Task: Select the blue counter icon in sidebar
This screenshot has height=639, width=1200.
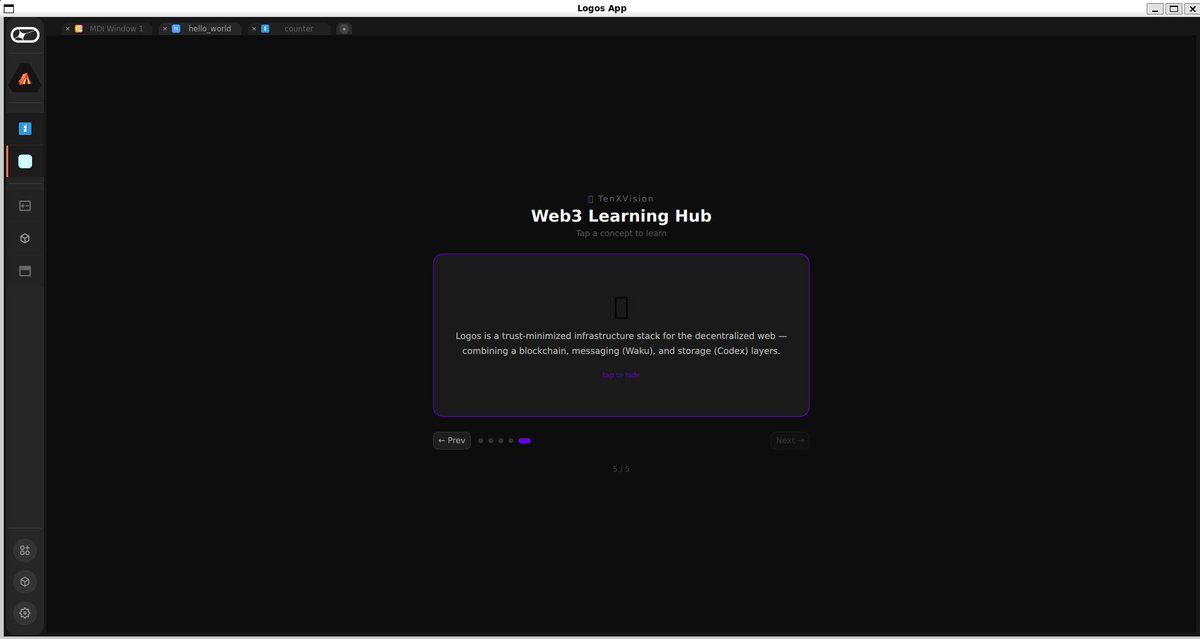Action: [x=25, y=129]
